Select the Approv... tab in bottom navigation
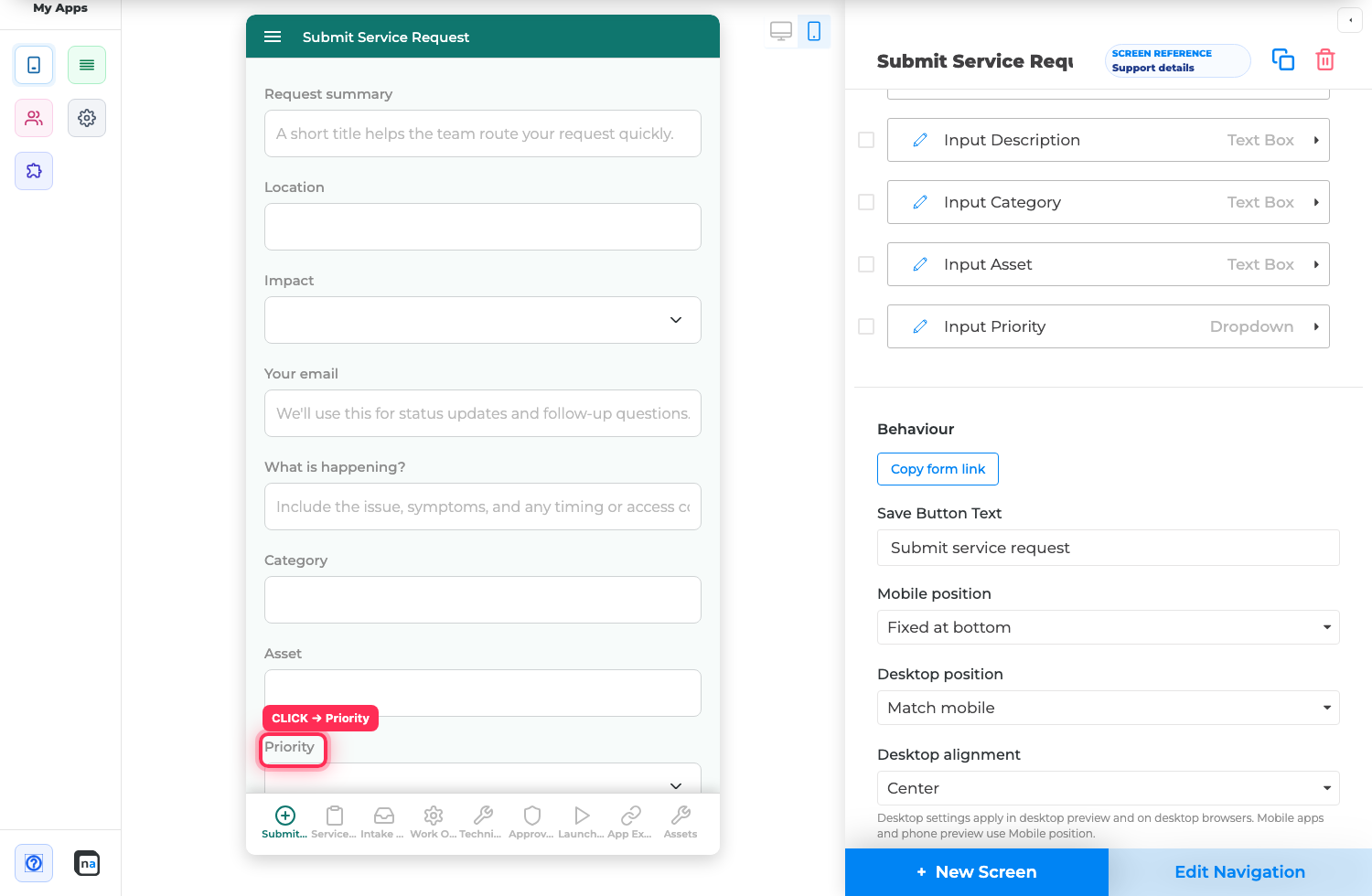The image size is (1372, 896). coord(531,821)
